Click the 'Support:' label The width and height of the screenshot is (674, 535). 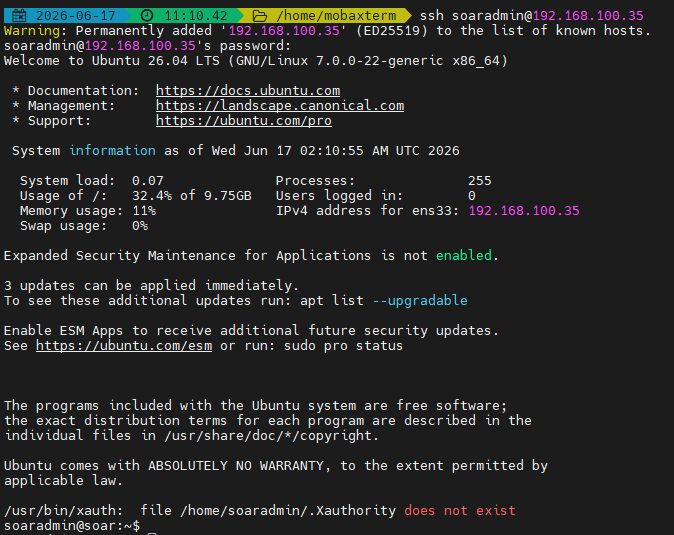[x=59, y=121]
